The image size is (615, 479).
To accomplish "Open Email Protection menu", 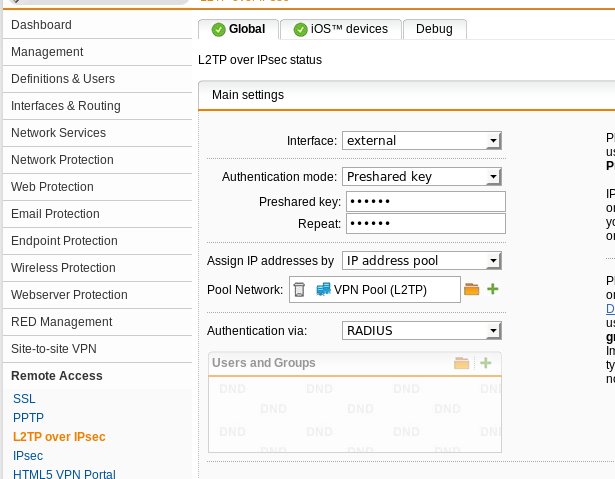I will coord(97,214).
